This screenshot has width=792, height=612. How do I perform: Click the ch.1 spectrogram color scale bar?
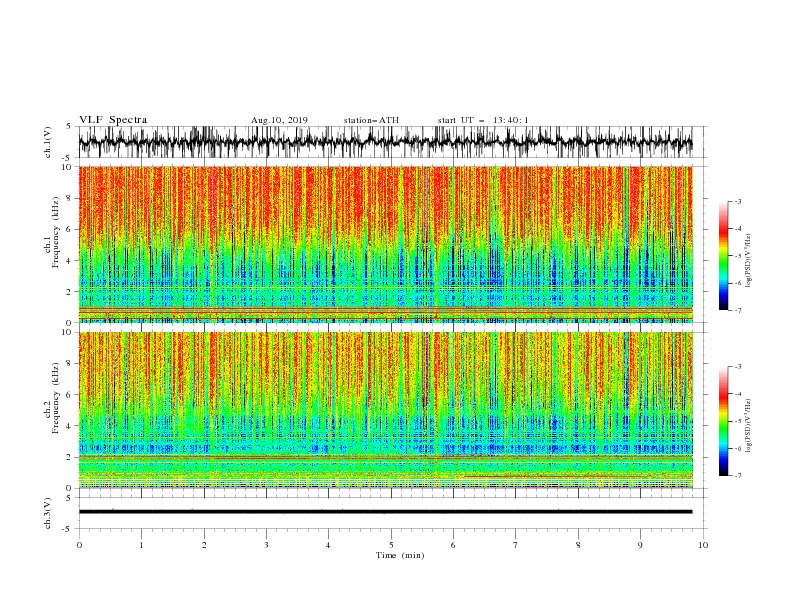click(723, 256)
